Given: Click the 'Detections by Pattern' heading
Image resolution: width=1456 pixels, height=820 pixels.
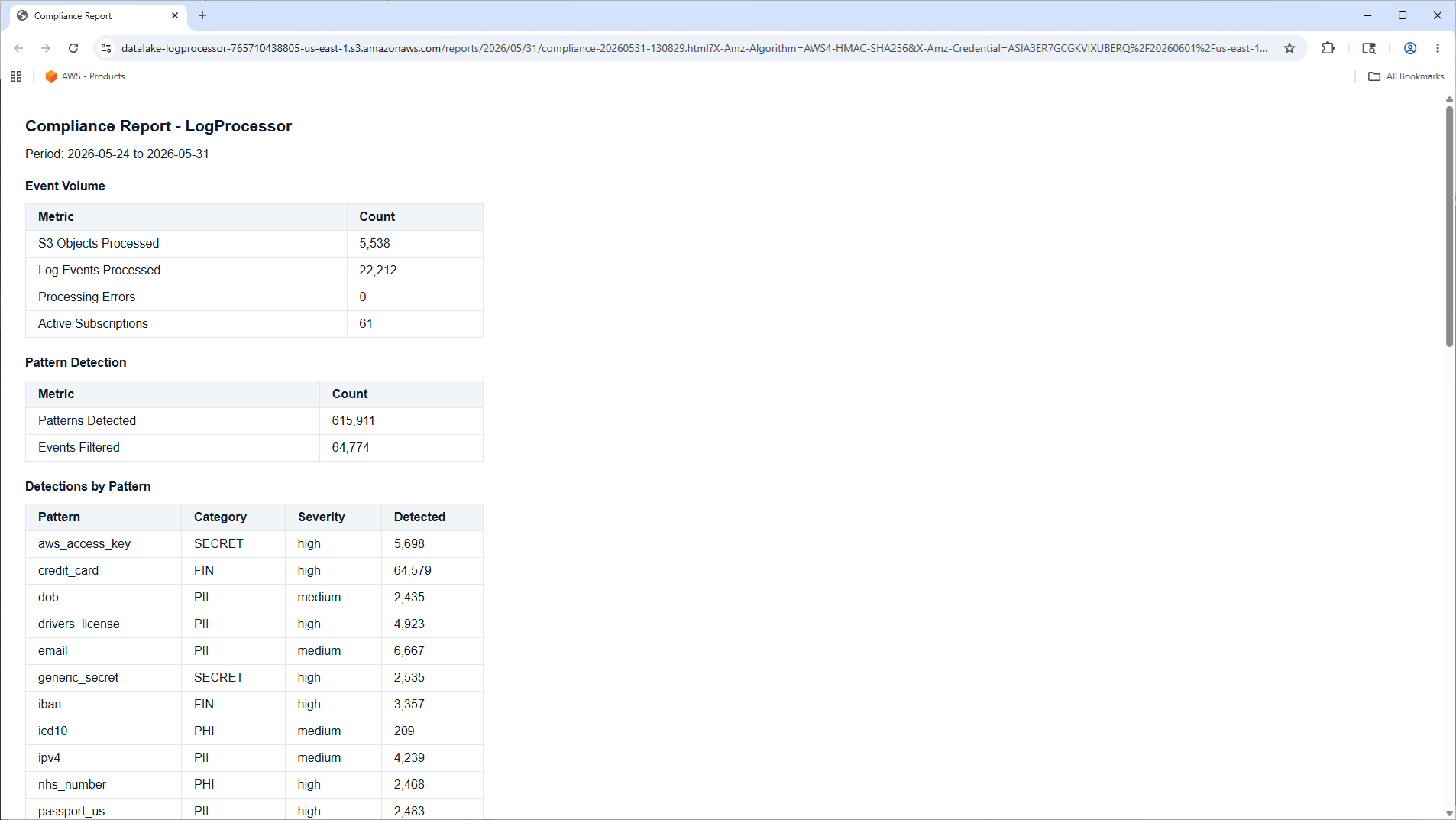Looking at the screenshot, I should coord(88,486).
